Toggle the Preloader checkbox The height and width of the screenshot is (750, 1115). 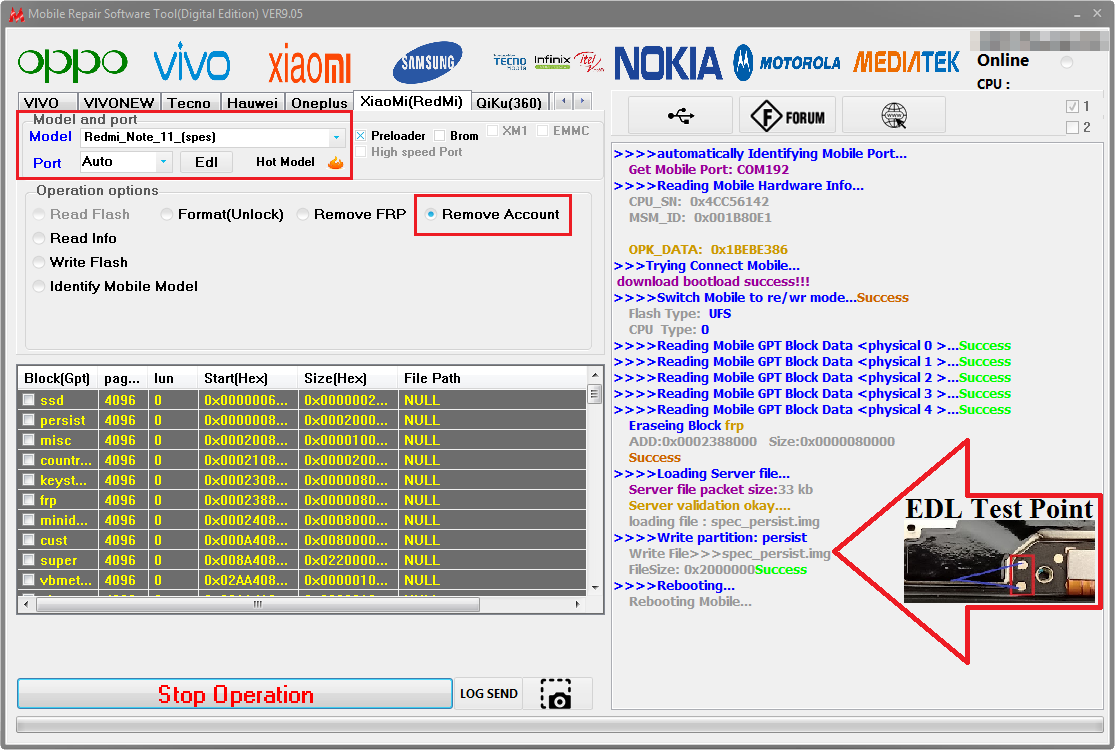(361, 136)
